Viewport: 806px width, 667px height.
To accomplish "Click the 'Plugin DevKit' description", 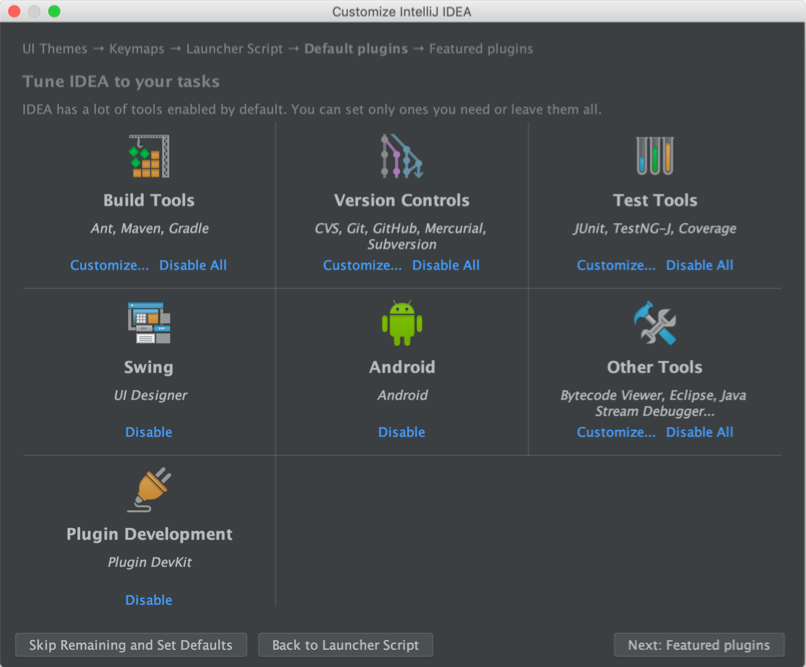I will tap(150, 562).
